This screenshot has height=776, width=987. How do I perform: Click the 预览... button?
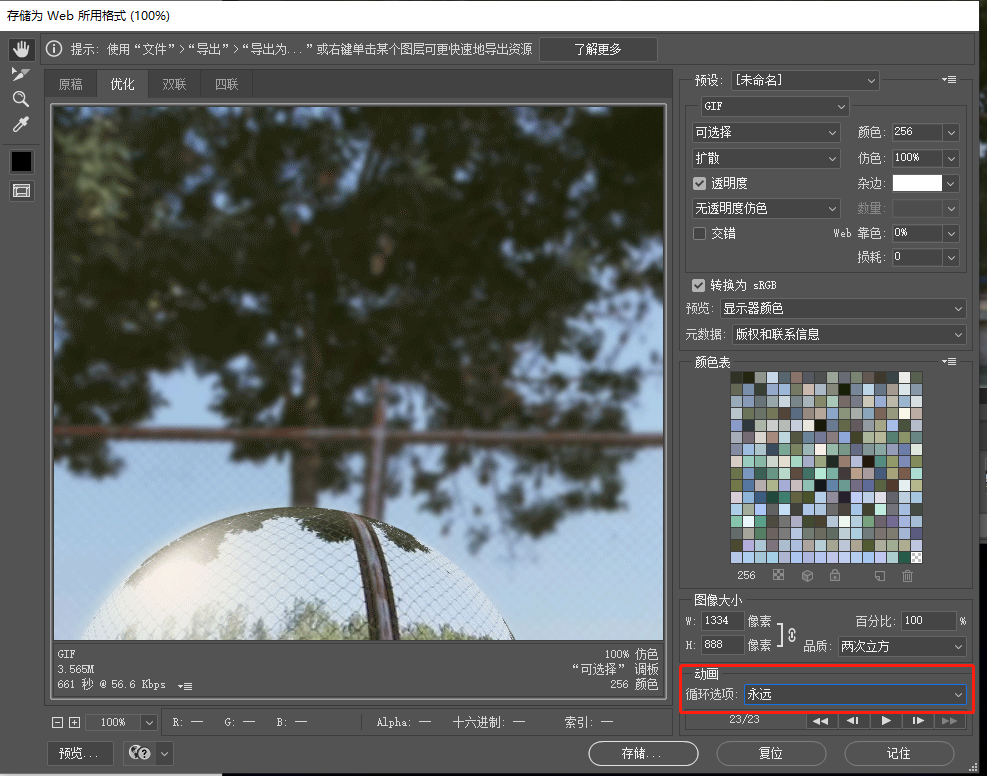pyautogui.click(x=80, y=753)
